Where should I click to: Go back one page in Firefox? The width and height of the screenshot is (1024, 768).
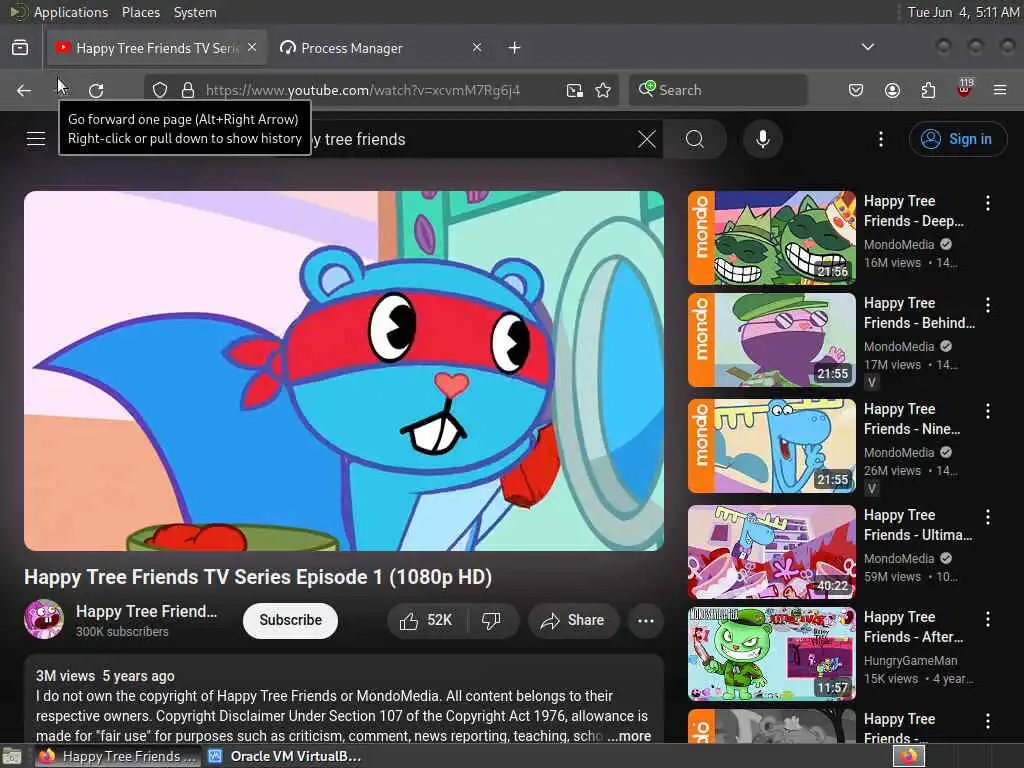pos(24,90)
